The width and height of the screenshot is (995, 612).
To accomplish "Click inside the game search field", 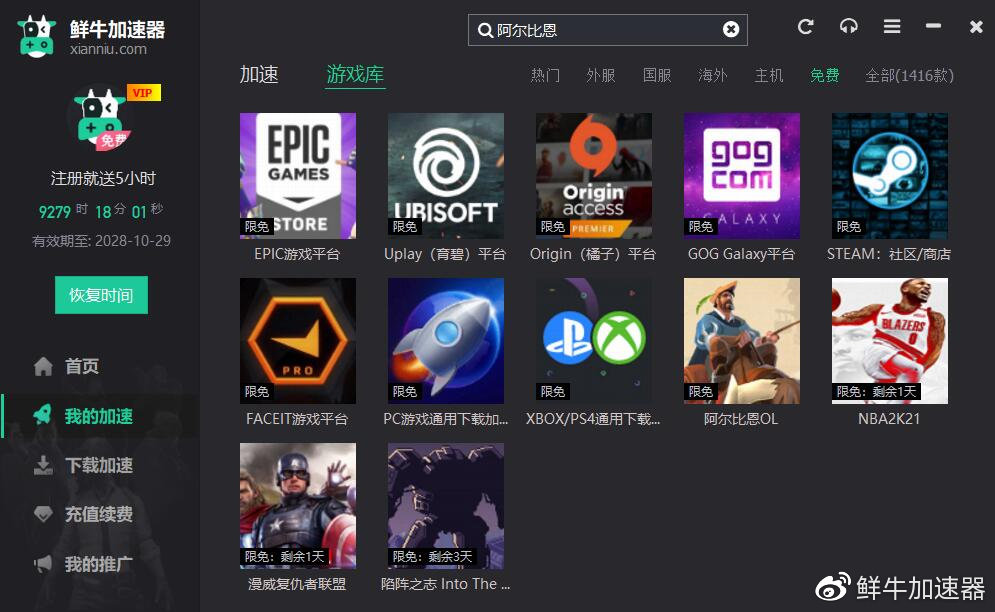I will [605, 30].
